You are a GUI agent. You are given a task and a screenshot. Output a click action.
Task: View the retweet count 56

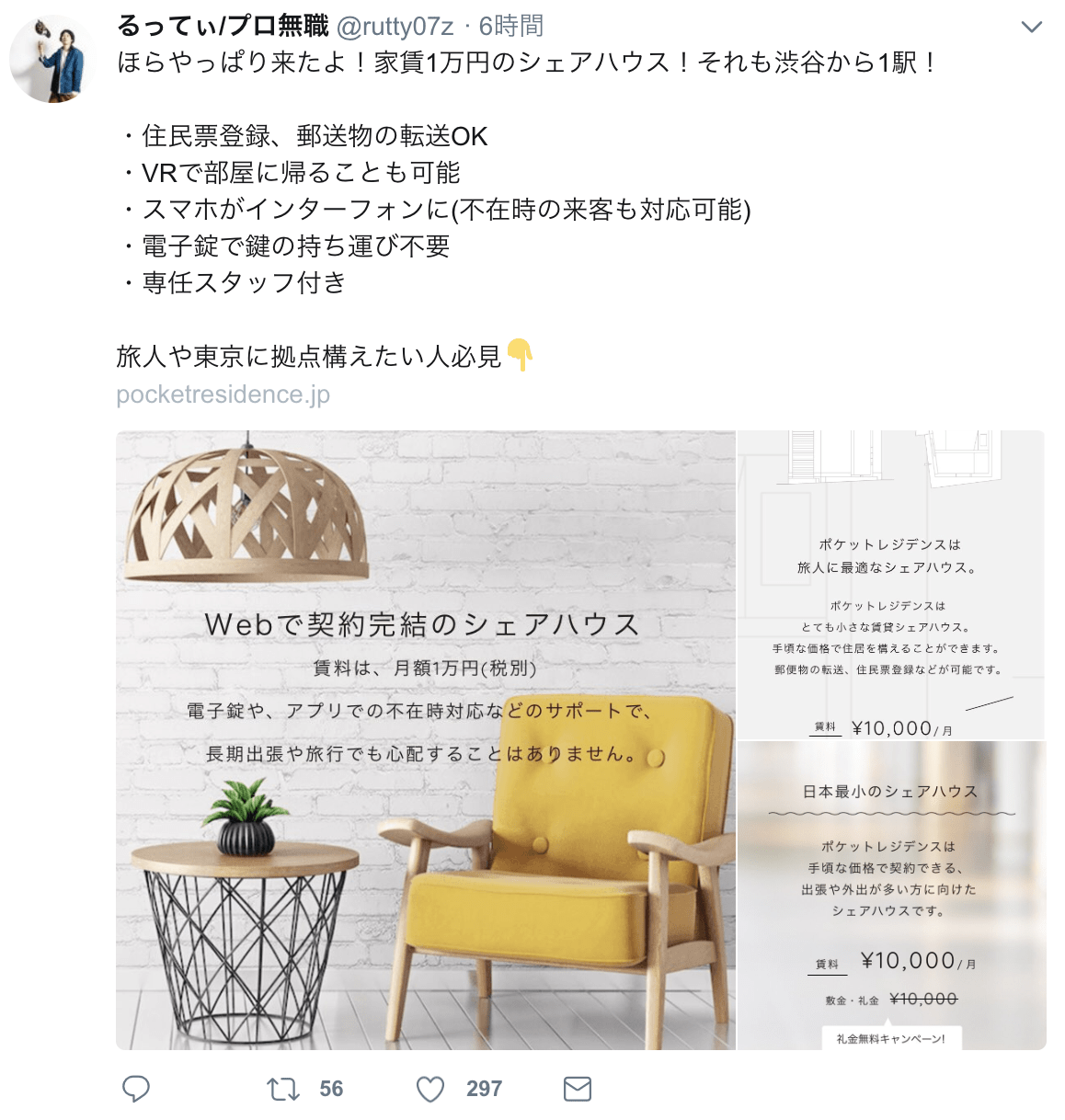[331, 1089]
